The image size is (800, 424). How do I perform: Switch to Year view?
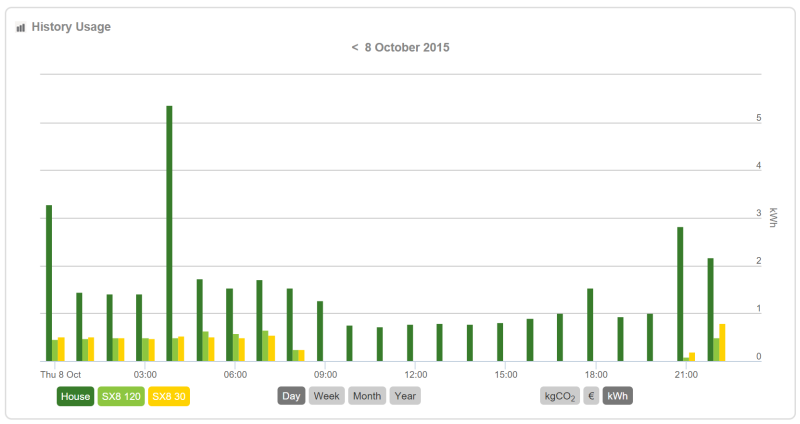tap(405, 396)
